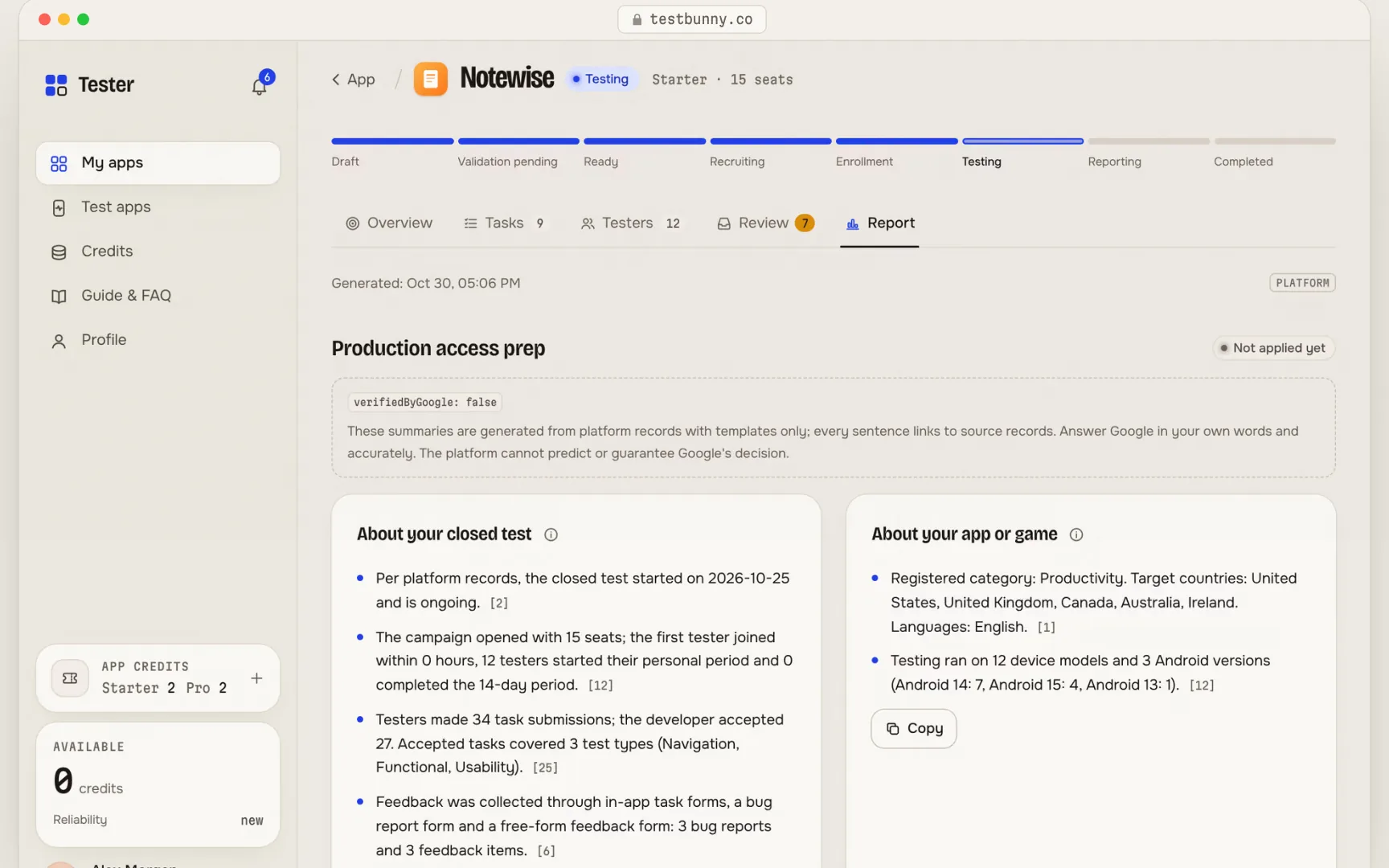Click the Draft stage progress segment
The image size is (1389, 868).
(392, 141)
